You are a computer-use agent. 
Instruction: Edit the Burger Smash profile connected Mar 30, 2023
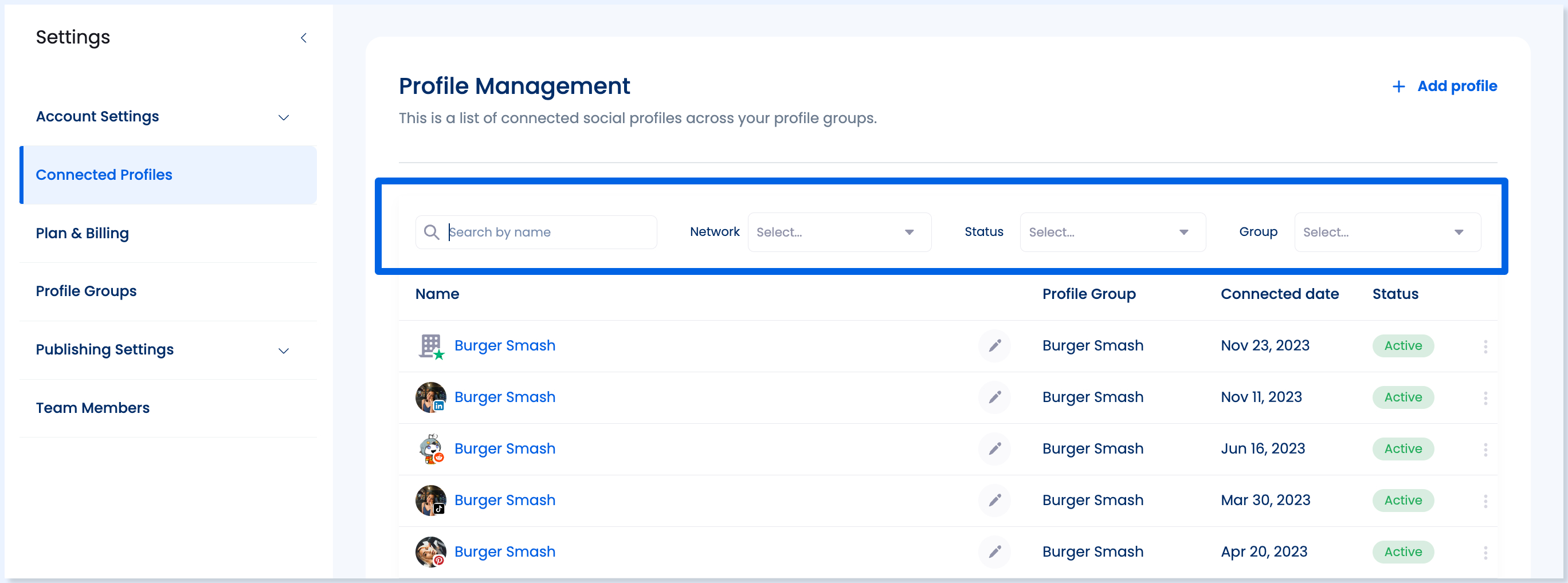point(994,500)
